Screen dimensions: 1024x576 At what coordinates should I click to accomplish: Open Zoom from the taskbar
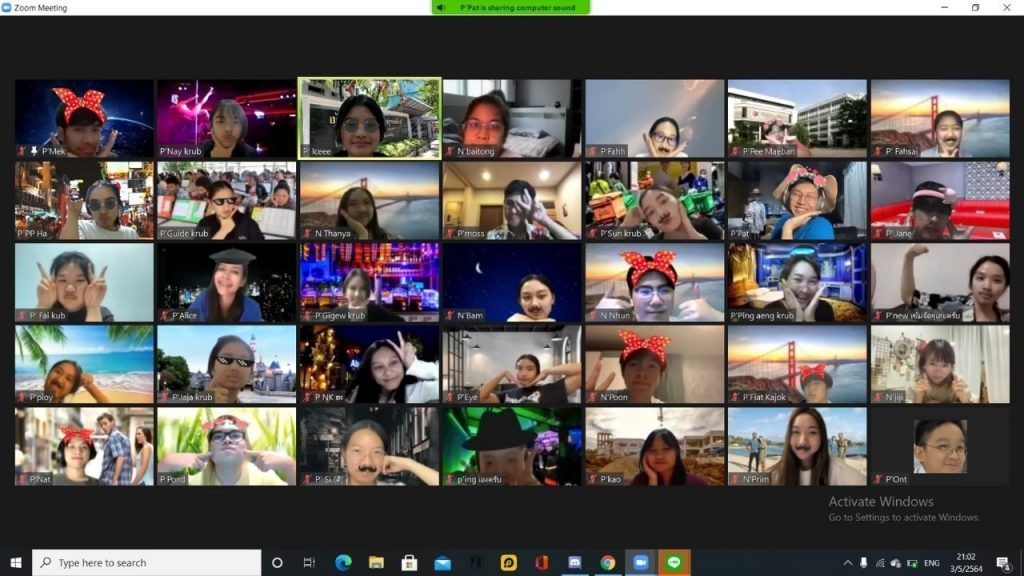pos(641,563)
